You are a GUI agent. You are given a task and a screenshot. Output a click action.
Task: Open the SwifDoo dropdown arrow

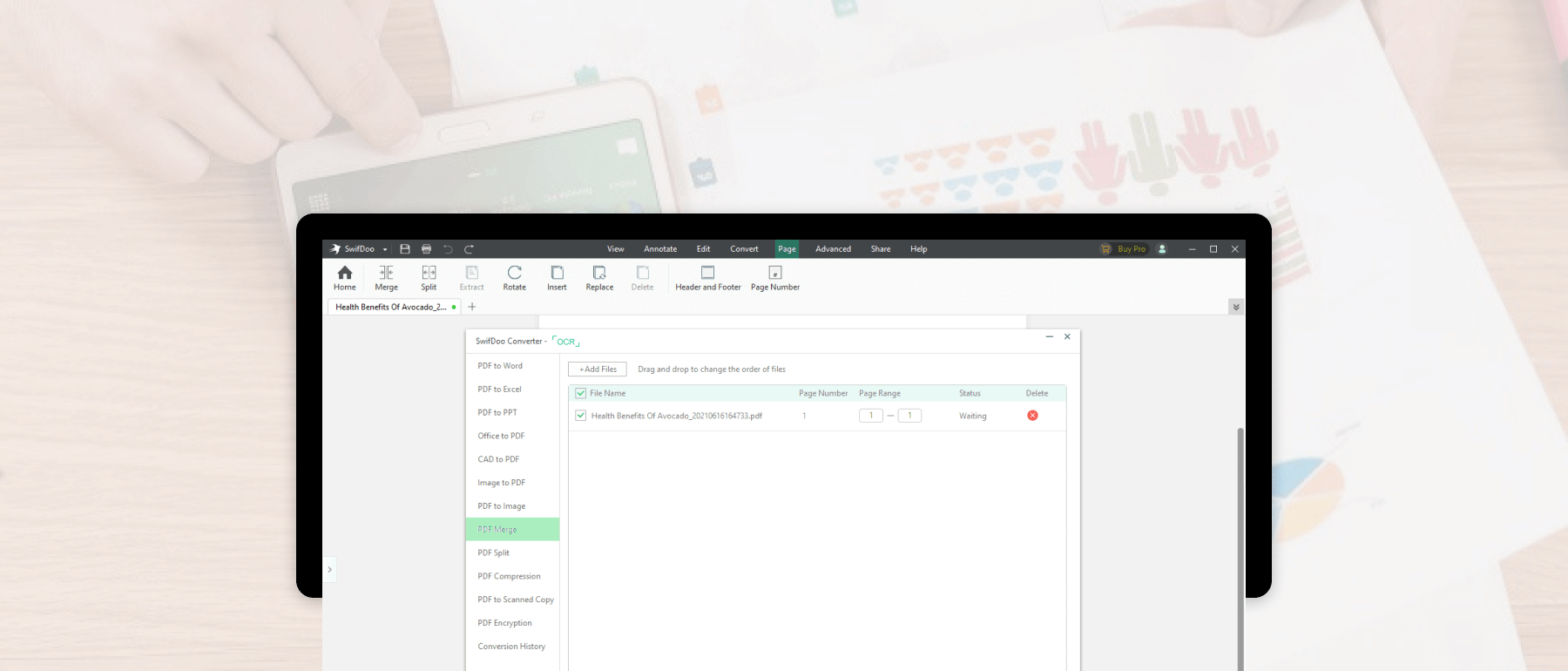[x=385, y=249]
